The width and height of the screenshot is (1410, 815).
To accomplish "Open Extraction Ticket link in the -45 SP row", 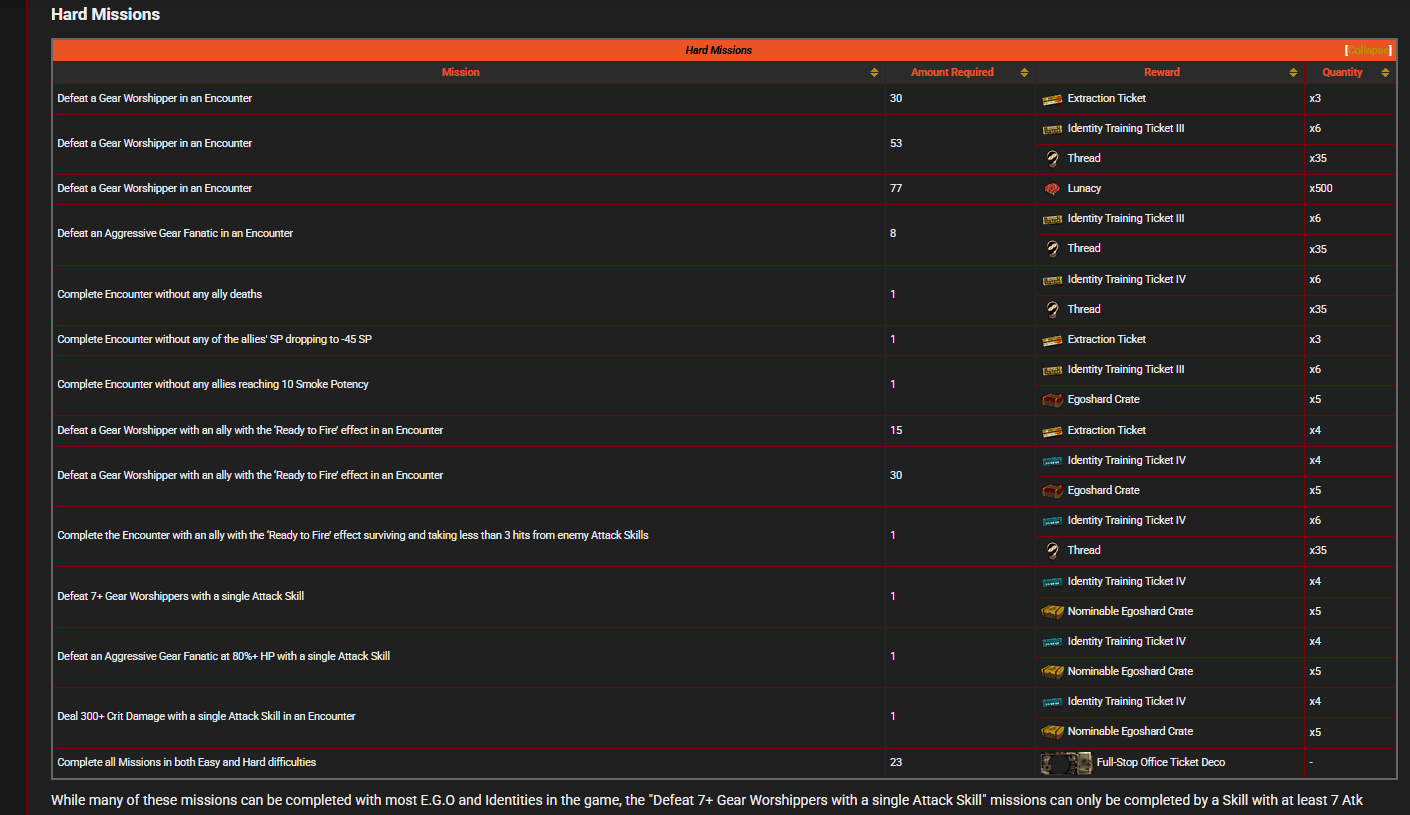I will pos(1106,340).
